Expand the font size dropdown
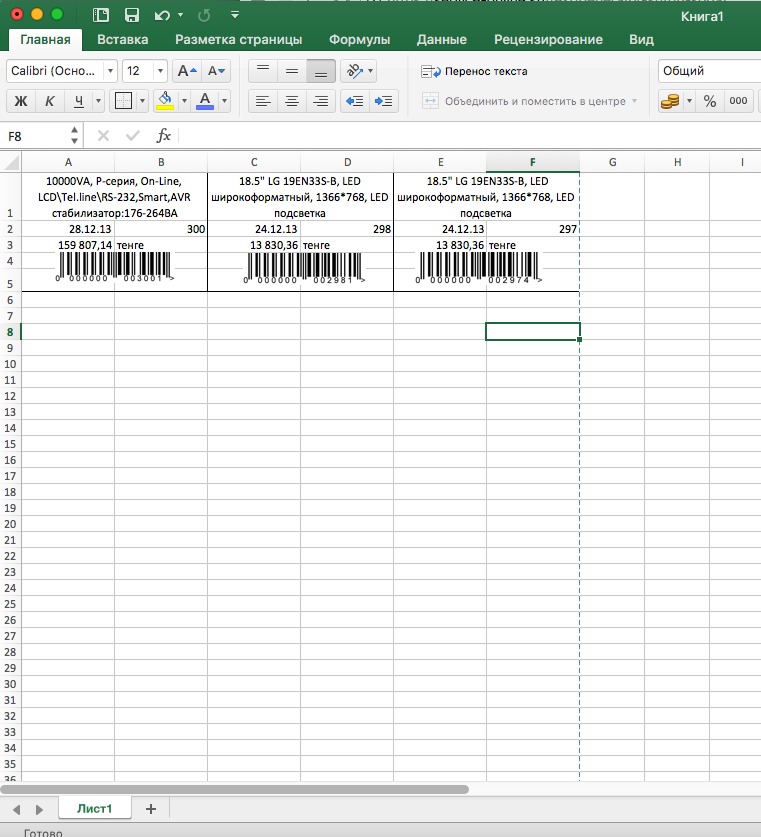The height and width of the screenshot is (837, 761). [x=160, y=71]
